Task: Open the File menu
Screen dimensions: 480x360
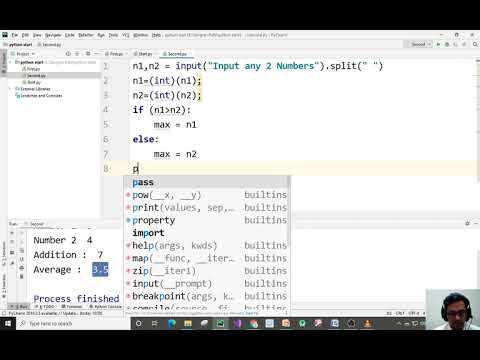Action: tap(15, 35)
